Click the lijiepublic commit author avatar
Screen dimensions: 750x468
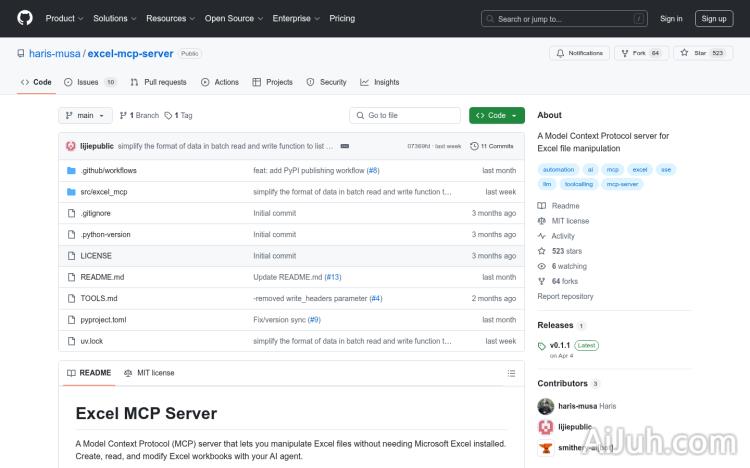click(x=71, y=146)
